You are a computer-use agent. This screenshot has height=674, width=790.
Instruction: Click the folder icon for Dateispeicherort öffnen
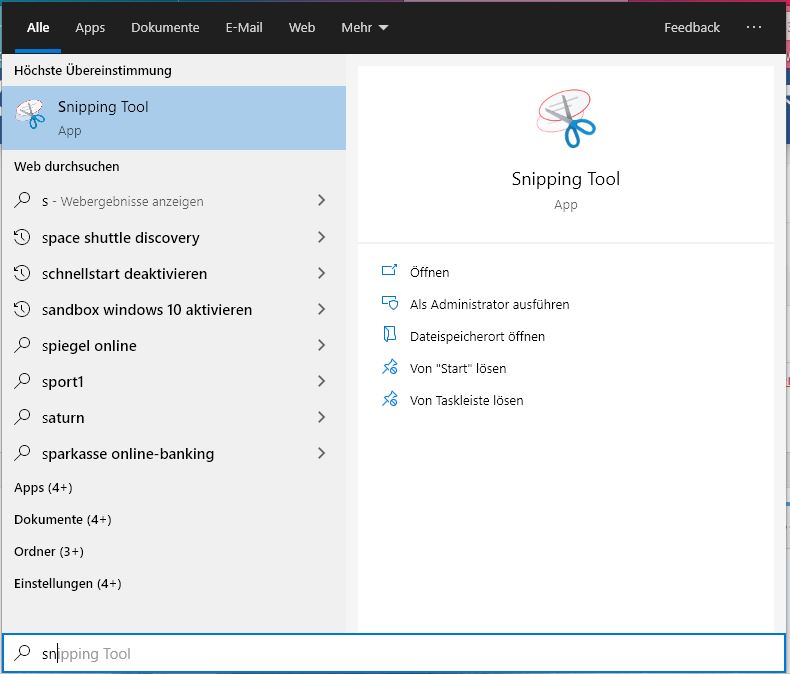coord(389,334)
